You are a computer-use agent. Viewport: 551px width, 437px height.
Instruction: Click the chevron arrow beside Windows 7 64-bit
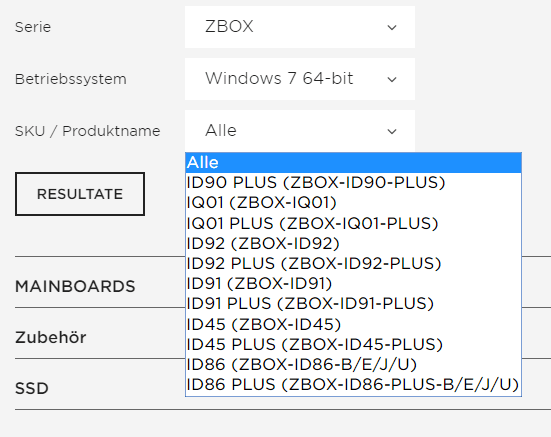(392, 79)
